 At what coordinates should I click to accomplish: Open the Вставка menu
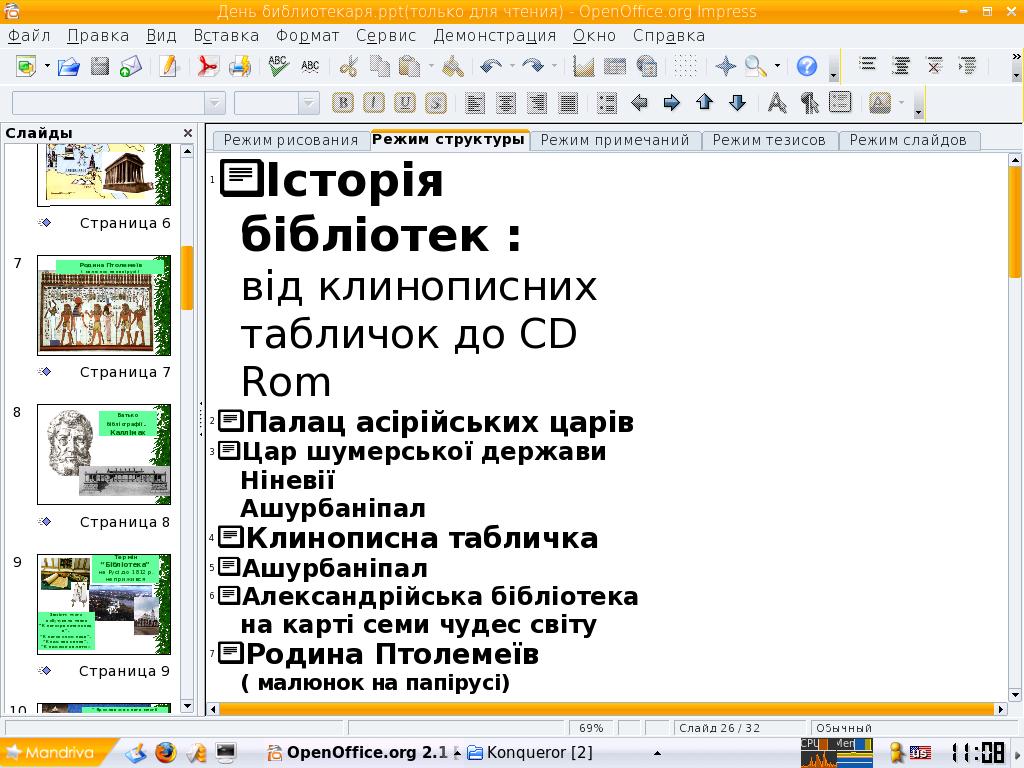tap(226, 35)
